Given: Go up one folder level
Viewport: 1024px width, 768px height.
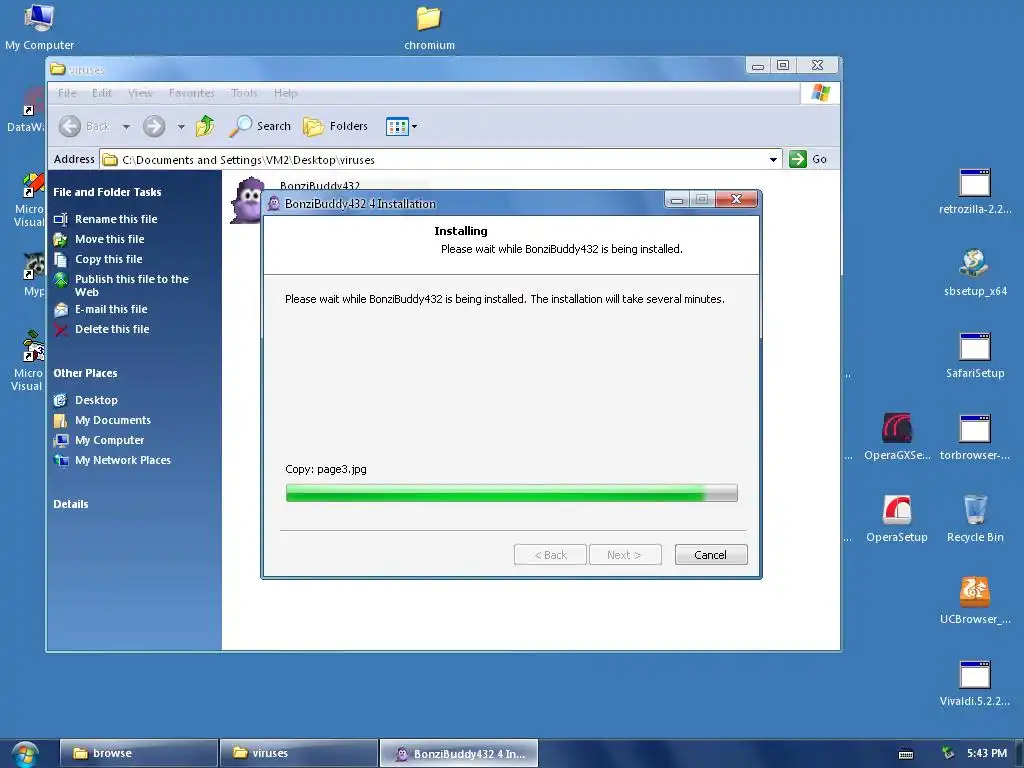Looking at the screenshot, I should point(205,126).
